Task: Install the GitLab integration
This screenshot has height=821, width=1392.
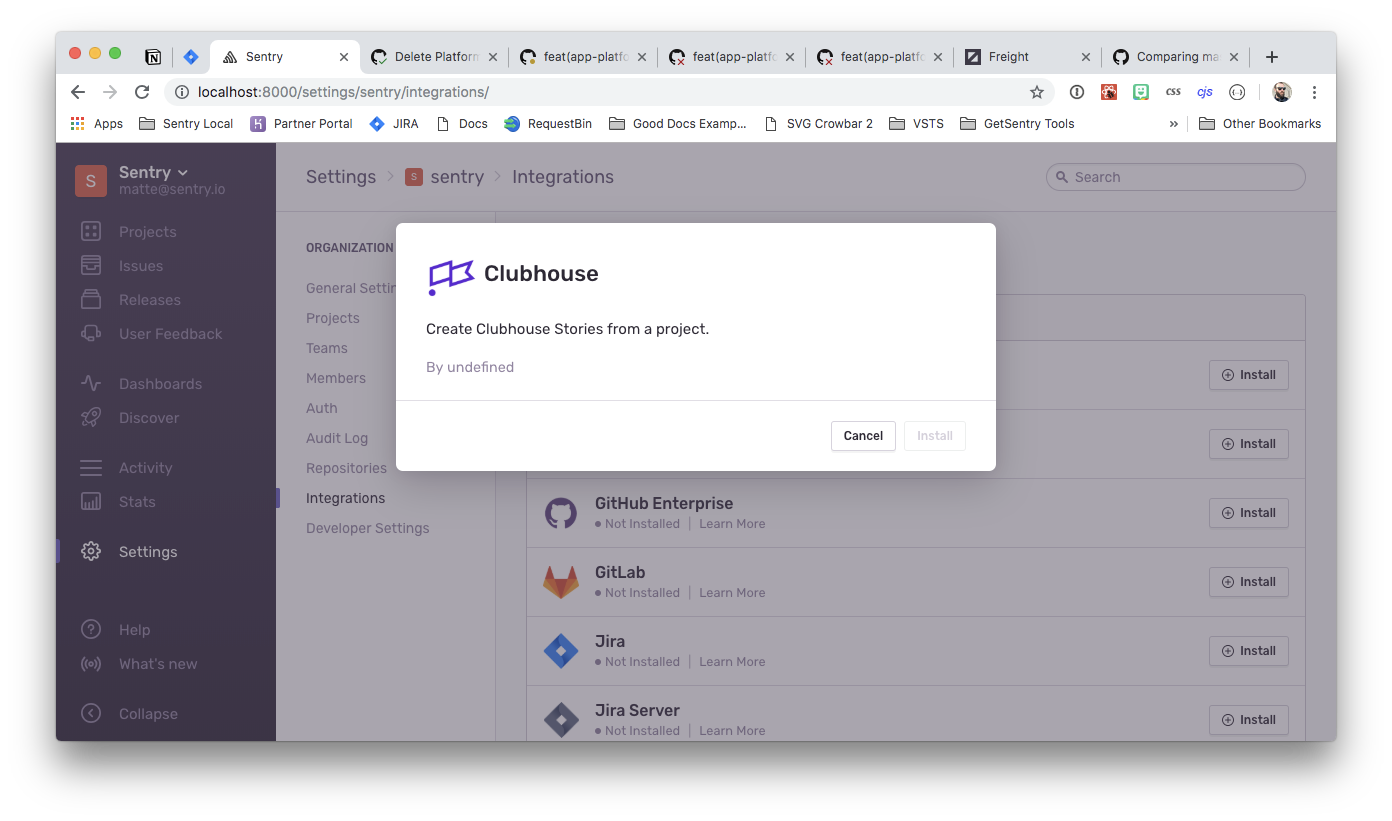Action: (x=1248, y=582)
